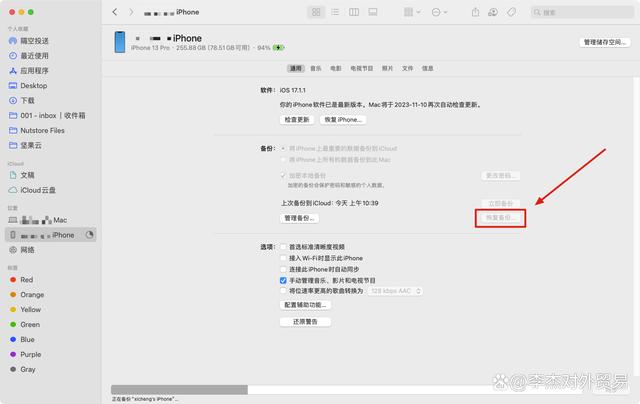The image size is (640, 404).
Task: Select the Blue tag in sidebar
Action: point(22,340)
